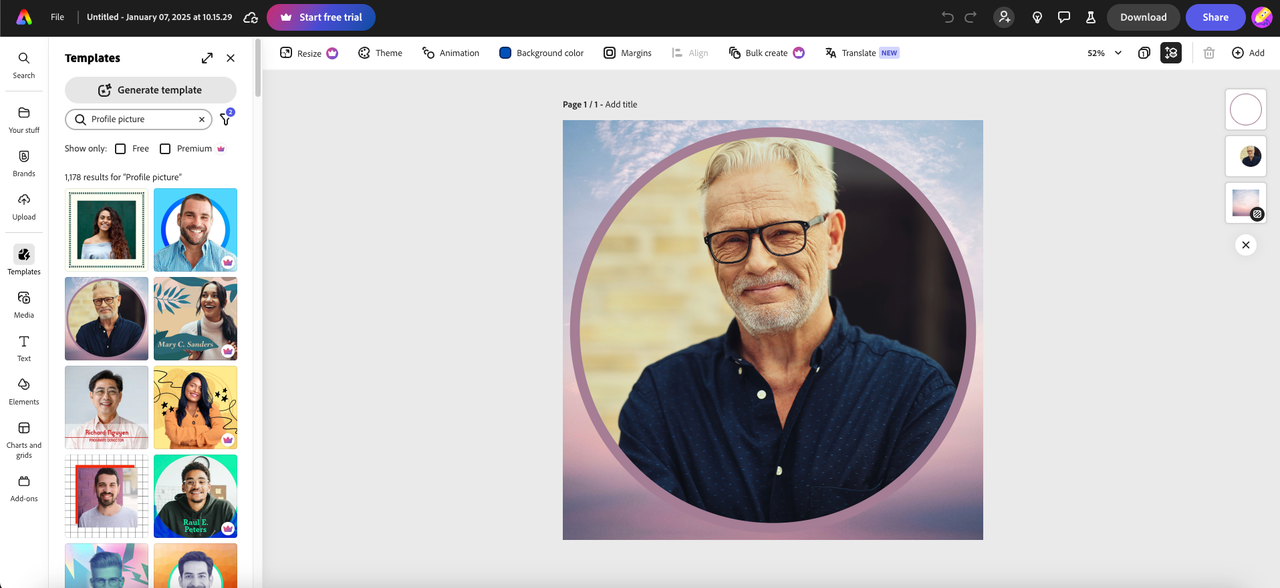1280x588 pixels.
Task: Open the Add-ons panel
Action: 24,488
